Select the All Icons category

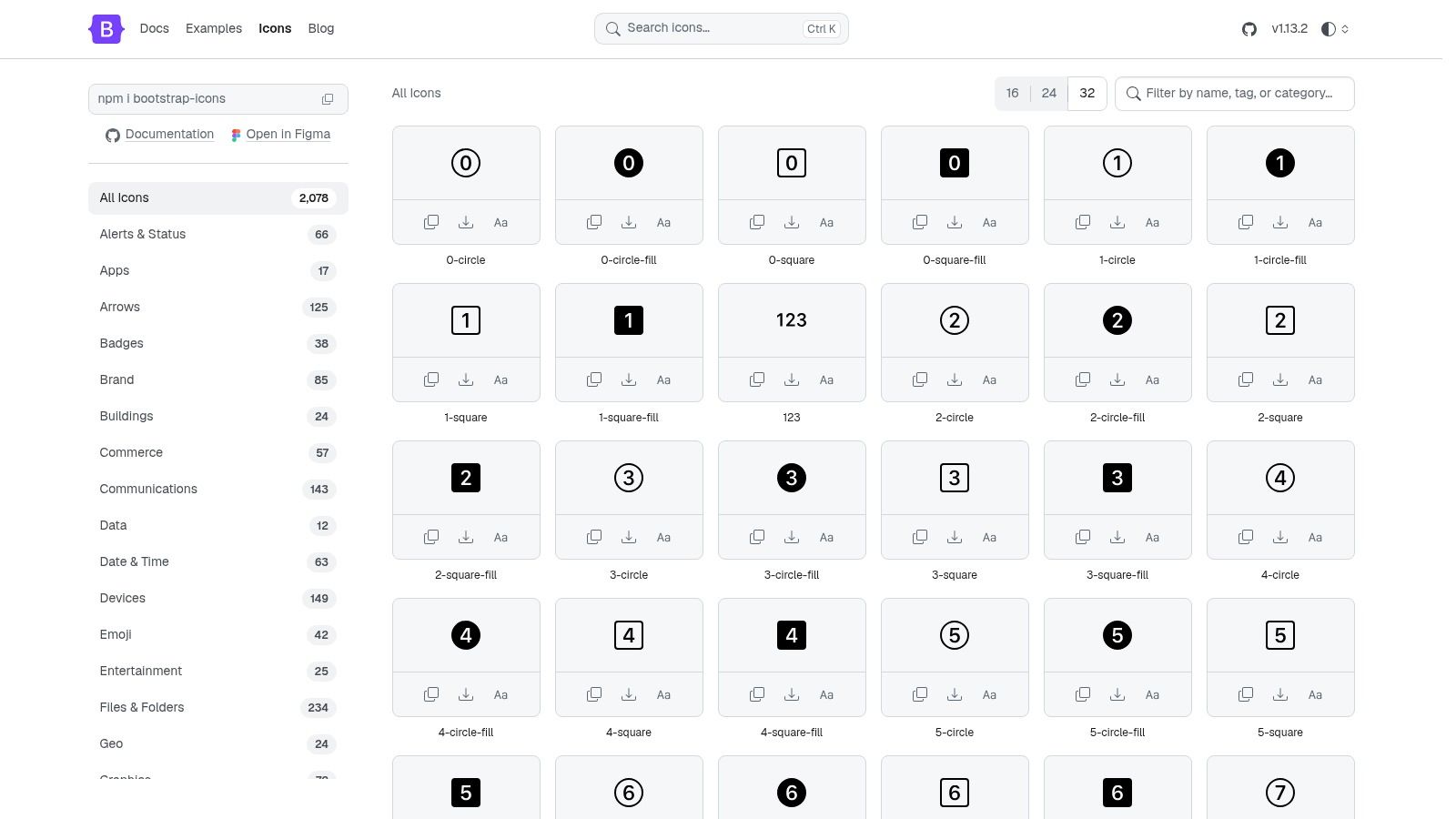[x=218, y=198]
